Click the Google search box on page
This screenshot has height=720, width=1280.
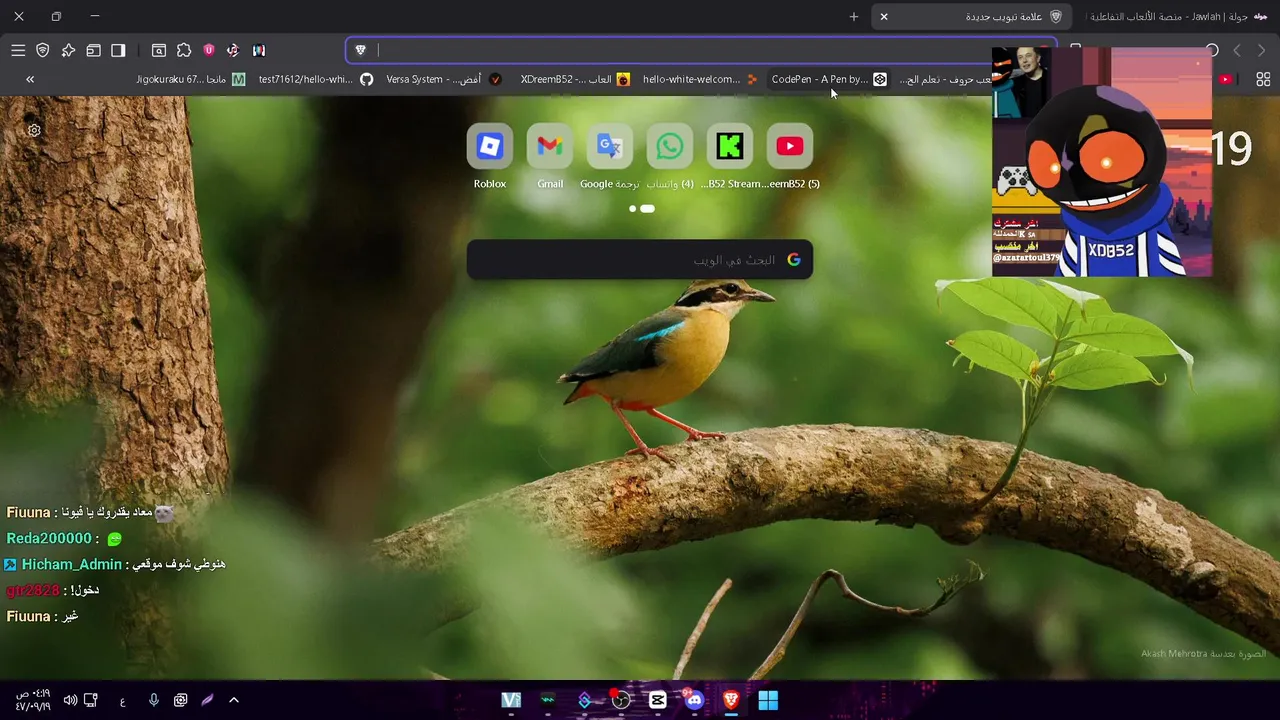[x=640, y=260]
